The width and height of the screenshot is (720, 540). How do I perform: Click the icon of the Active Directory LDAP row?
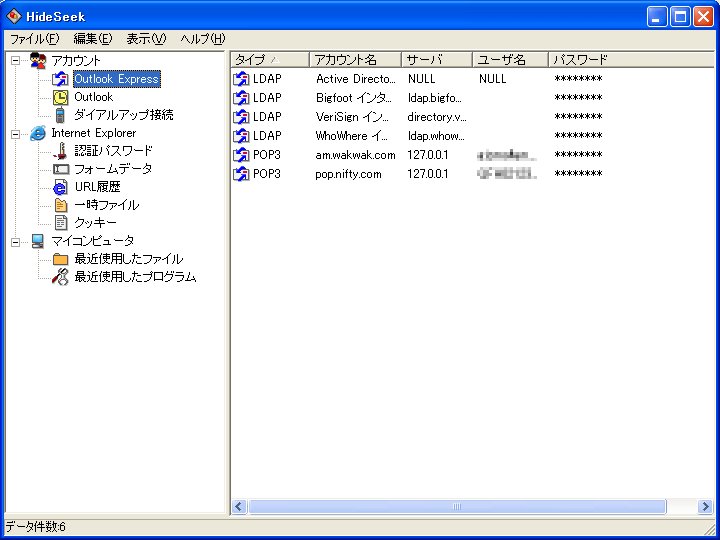(x=241, y=79)
